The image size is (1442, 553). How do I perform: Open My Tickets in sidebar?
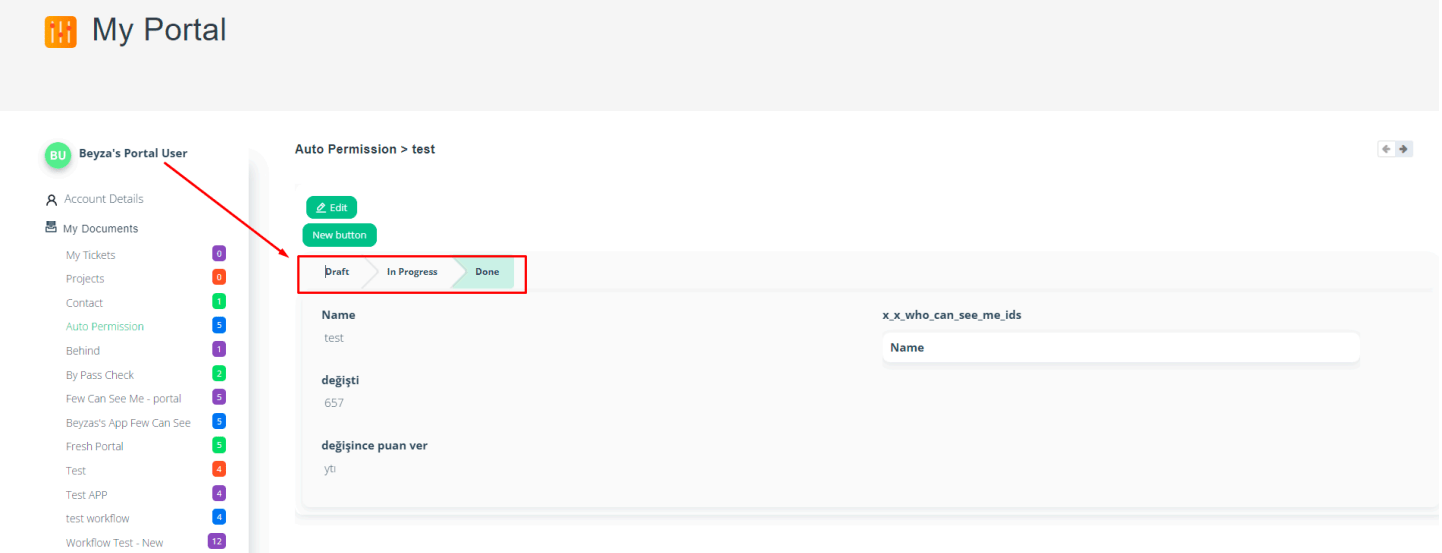pos(91,255)
